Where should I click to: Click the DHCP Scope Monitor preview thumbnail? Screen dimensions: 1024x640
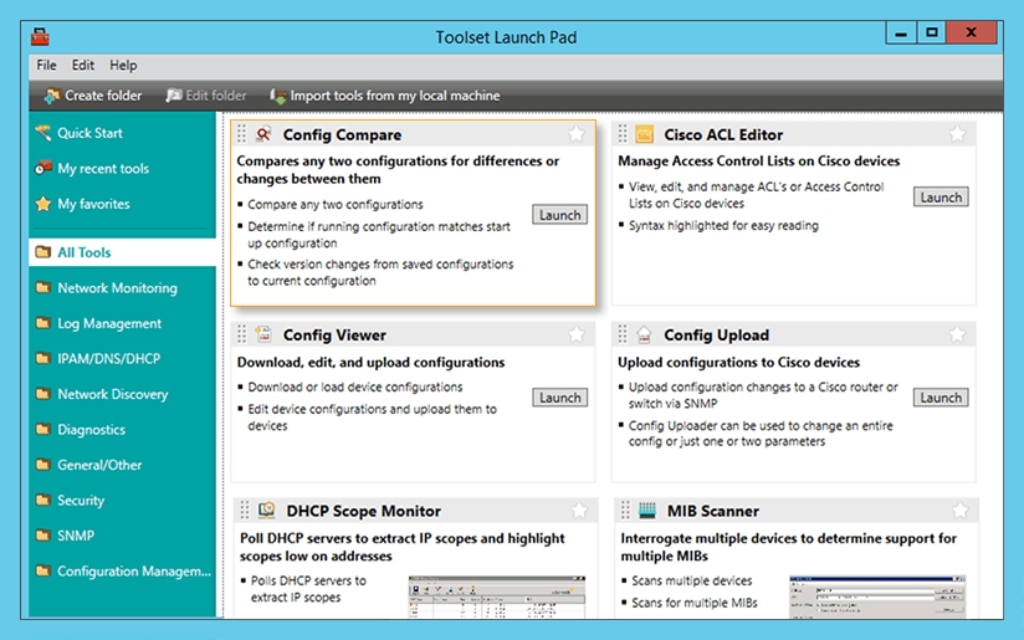(497, 597)
